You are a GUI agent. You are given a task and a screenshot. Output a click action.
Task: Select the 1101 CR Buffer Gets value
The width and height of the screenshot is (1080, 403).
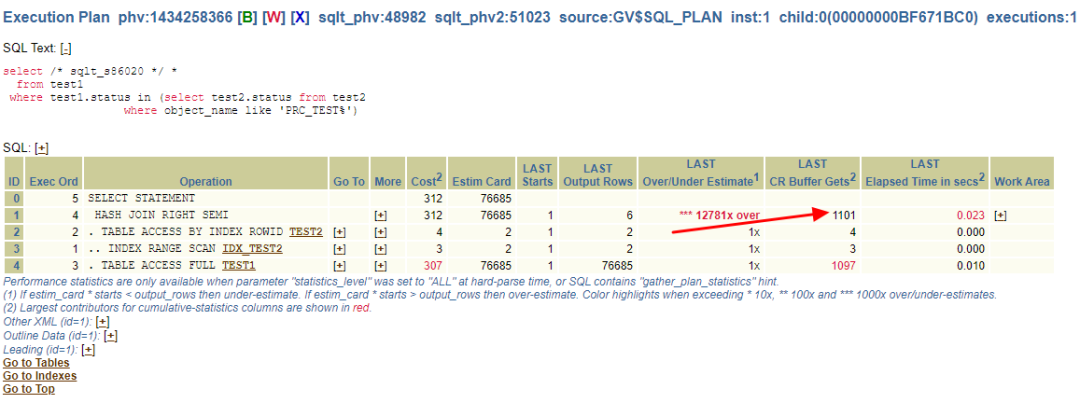[843, 215]
